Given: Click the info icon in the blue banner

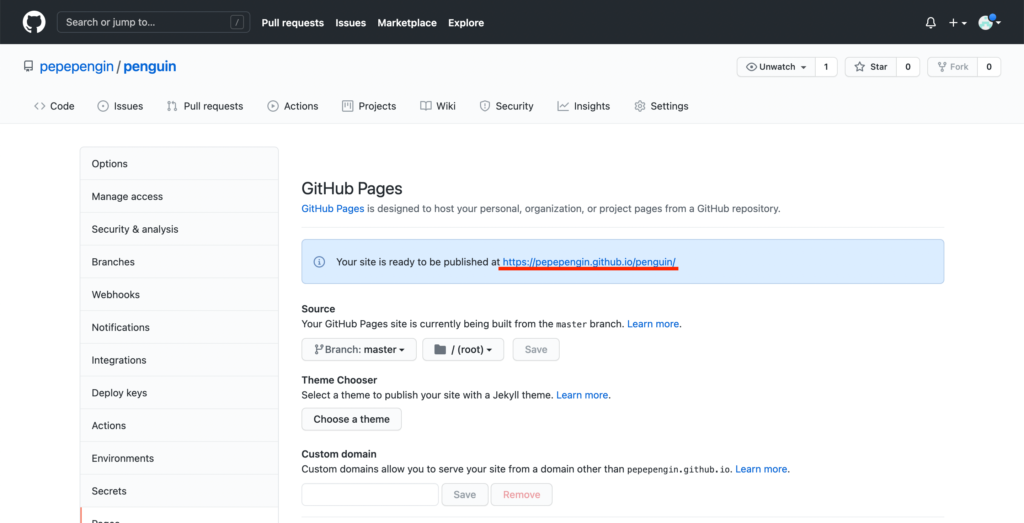Looking at the screenshot, I should coord(319,262).
